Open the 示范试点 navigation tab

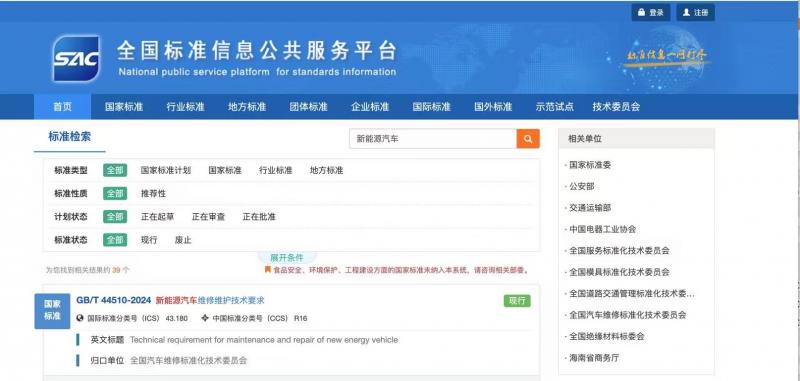click(555, 107)
